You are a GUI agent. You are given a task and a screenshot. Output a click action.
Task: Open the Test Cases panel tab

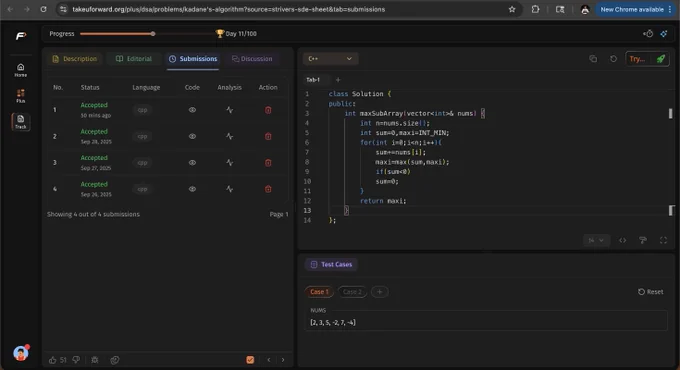click(331, 265)
